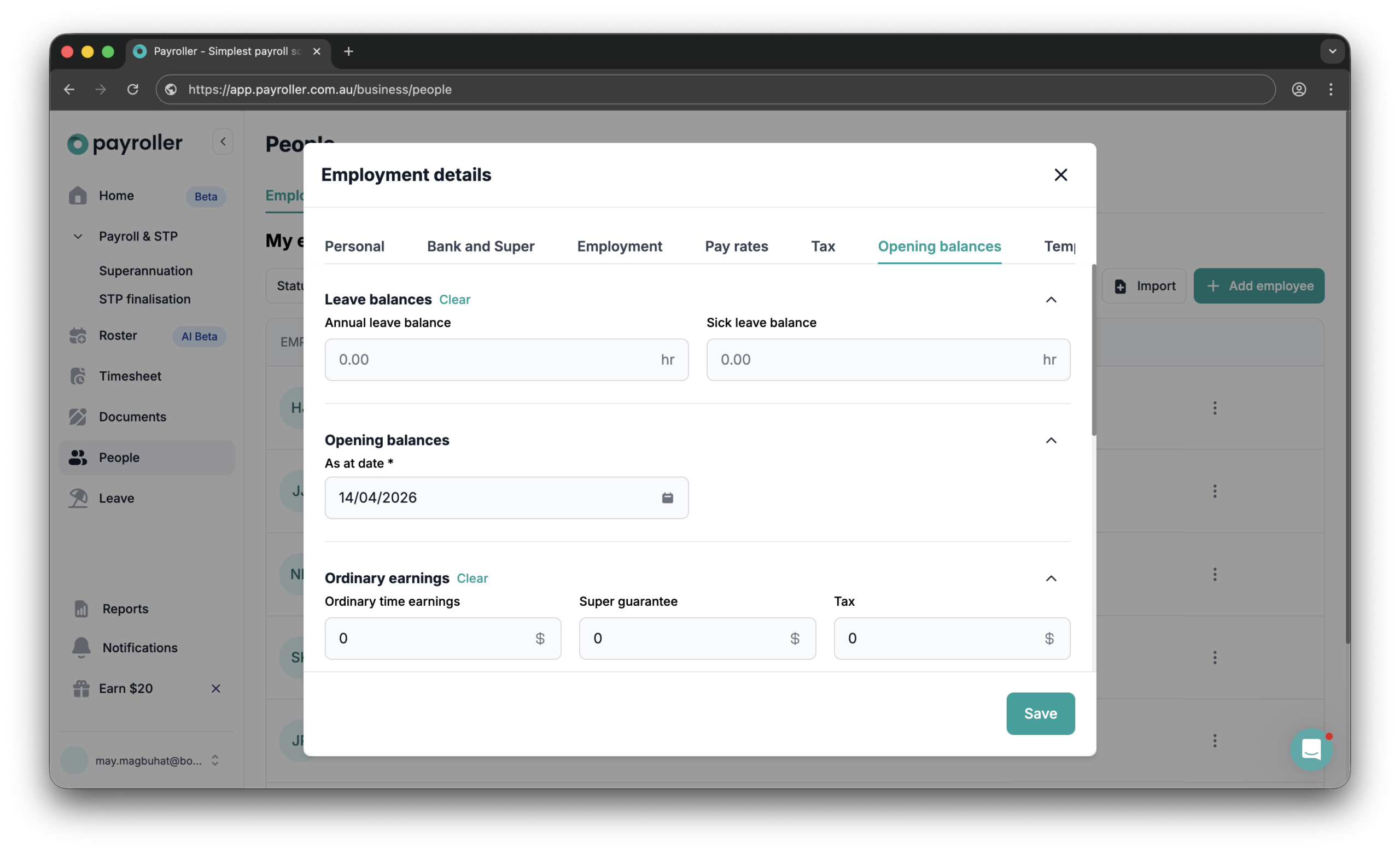1400x854 pixels.
Task: Open the Roster section from sidebar
Action: (x=118, y=335)
